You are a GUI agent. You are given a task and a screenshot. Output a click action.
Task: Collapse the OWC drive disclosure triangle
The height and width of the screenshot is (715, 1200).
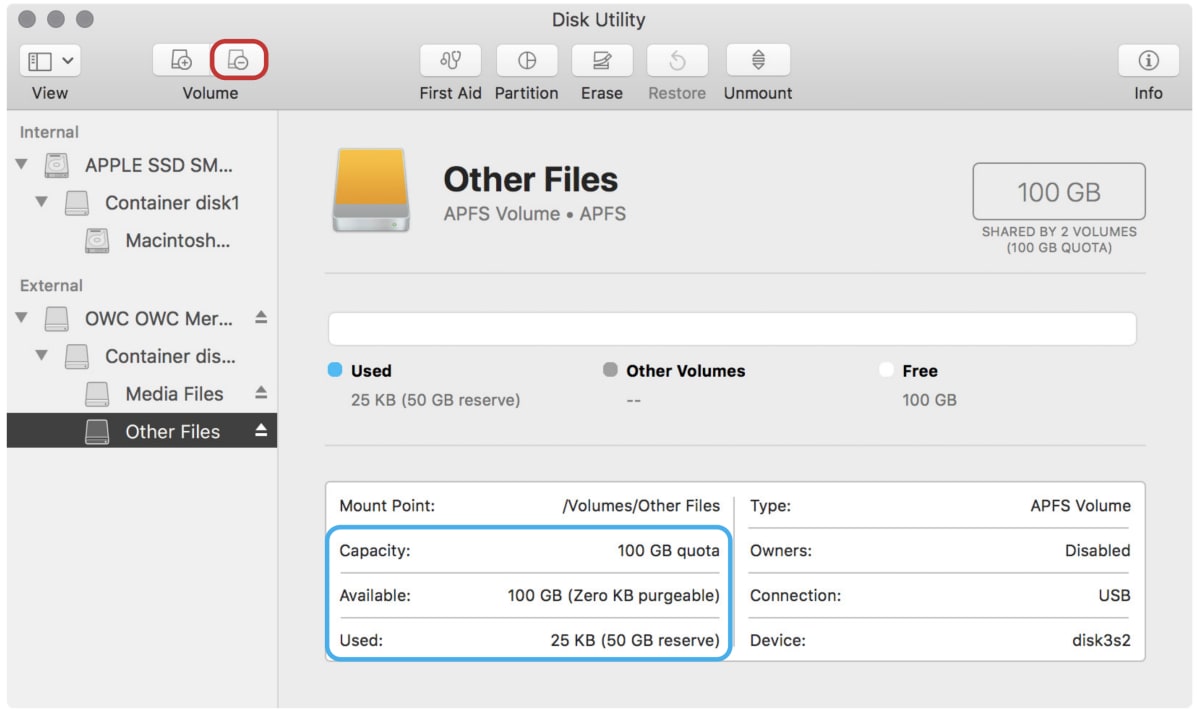pyautogui.click(x=21, y=318)
